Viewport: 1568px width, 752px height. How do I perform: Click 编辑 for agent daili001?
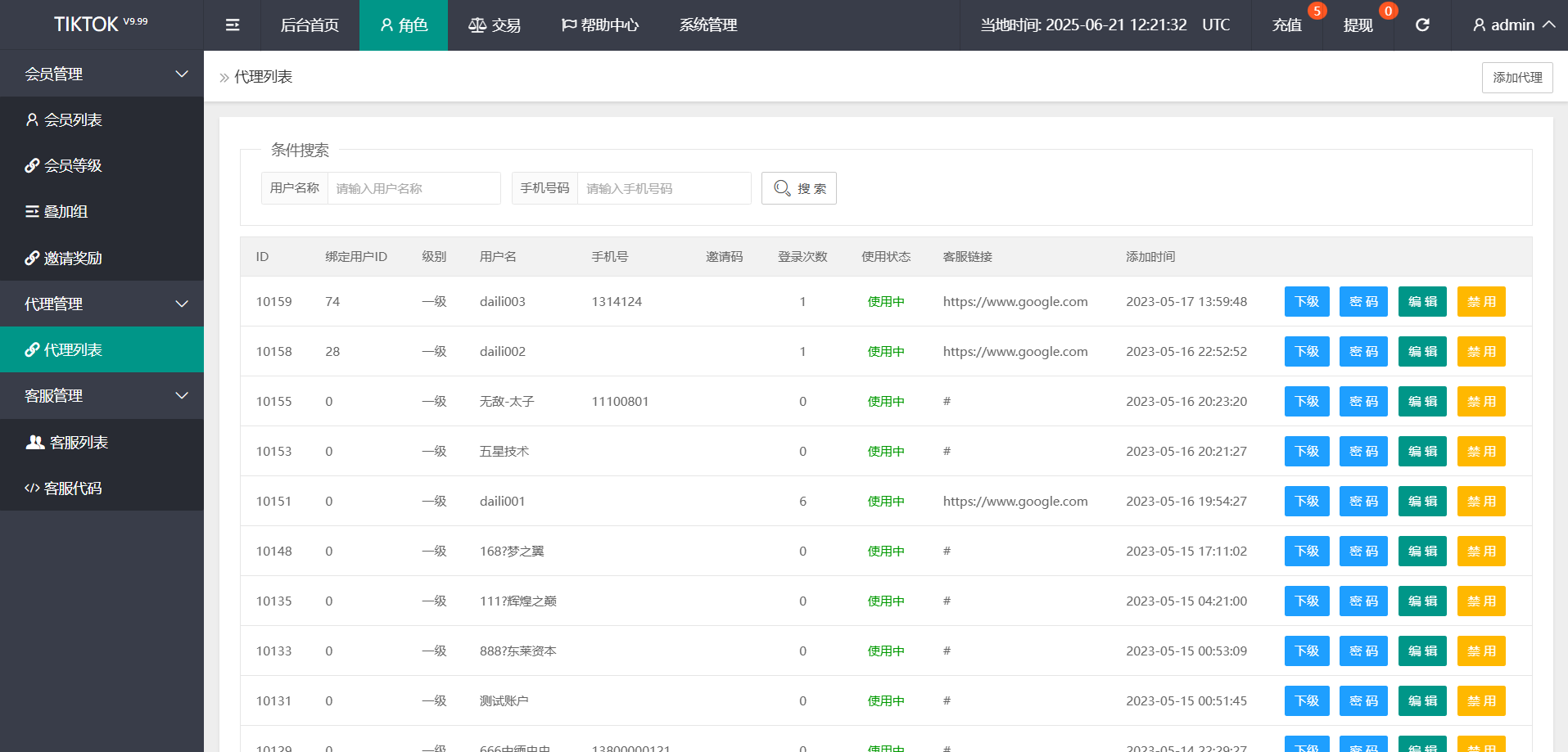point(1422,501)
